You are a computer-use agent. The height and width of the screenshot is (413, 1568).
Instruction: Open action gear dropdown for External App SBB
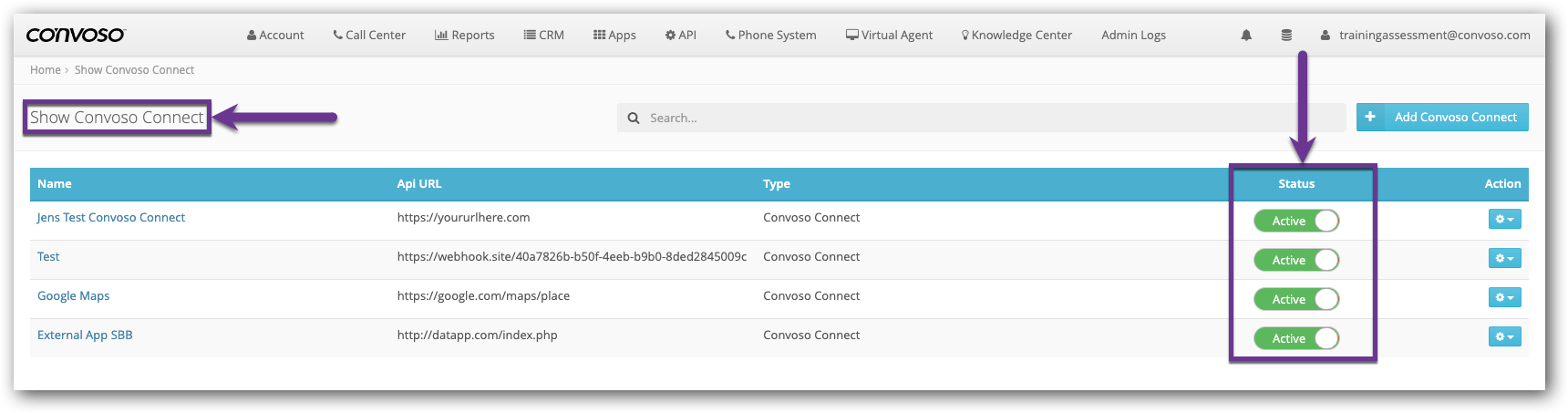1504,336
